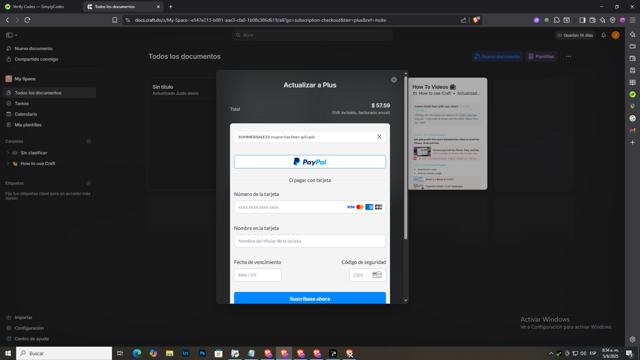This screenshot has height=360, width=640.
Task: Expand the Sin clasificar folder
Action: [8, 153]
